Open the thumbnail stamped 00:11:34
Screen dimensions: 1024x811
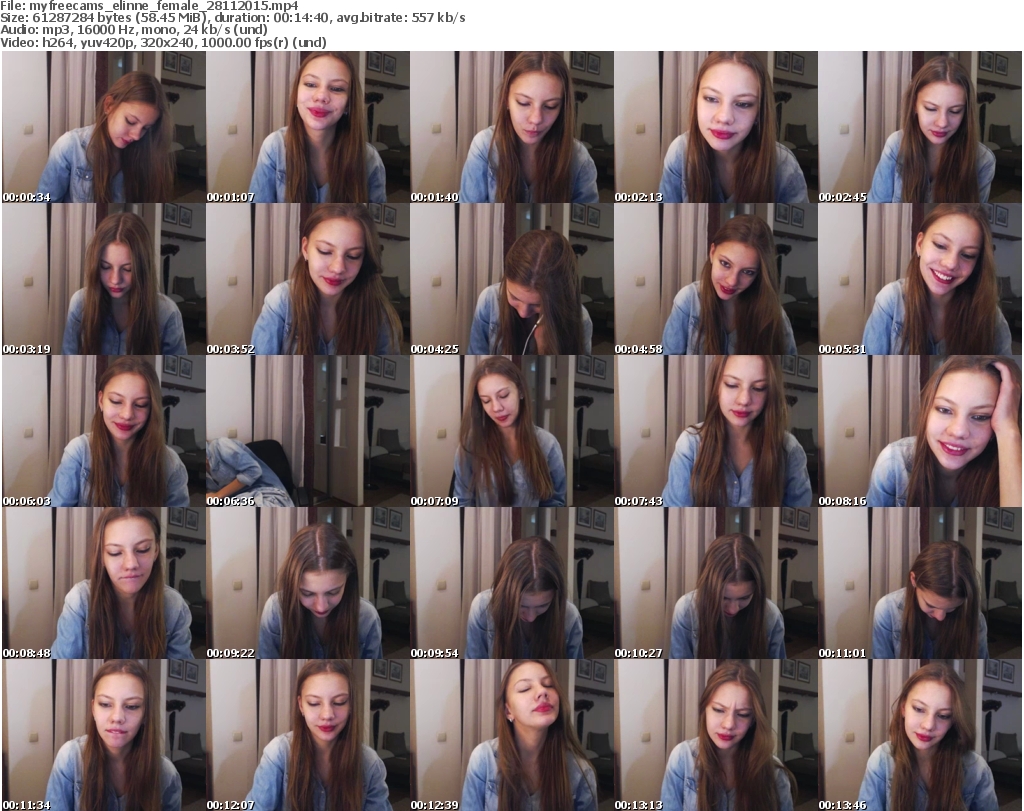(x=104, y=735)
